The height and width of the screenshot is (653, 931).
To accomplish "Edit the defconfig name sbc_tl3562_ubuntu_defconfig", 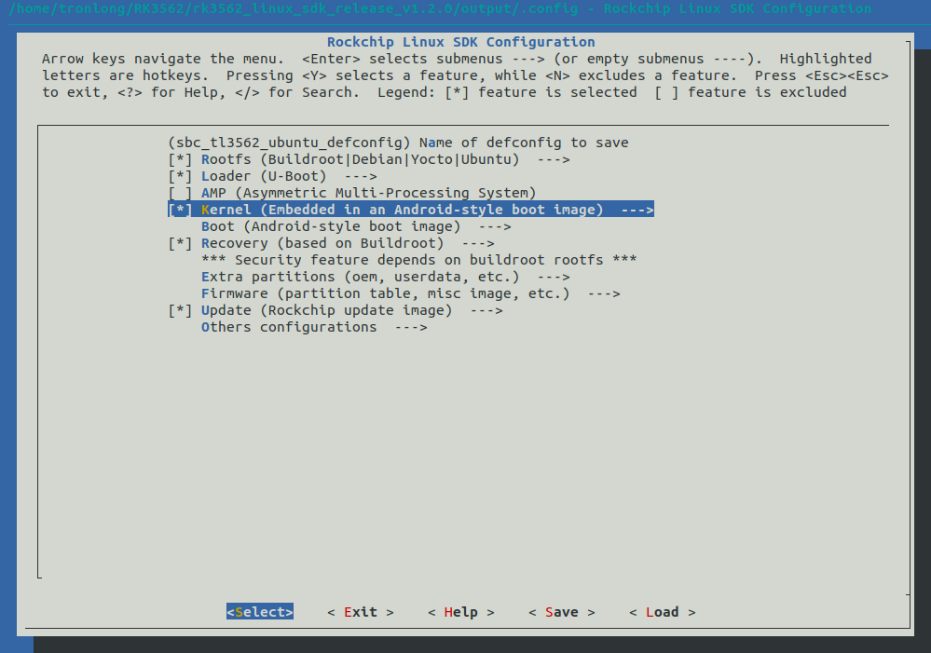I will click(289, 143).
